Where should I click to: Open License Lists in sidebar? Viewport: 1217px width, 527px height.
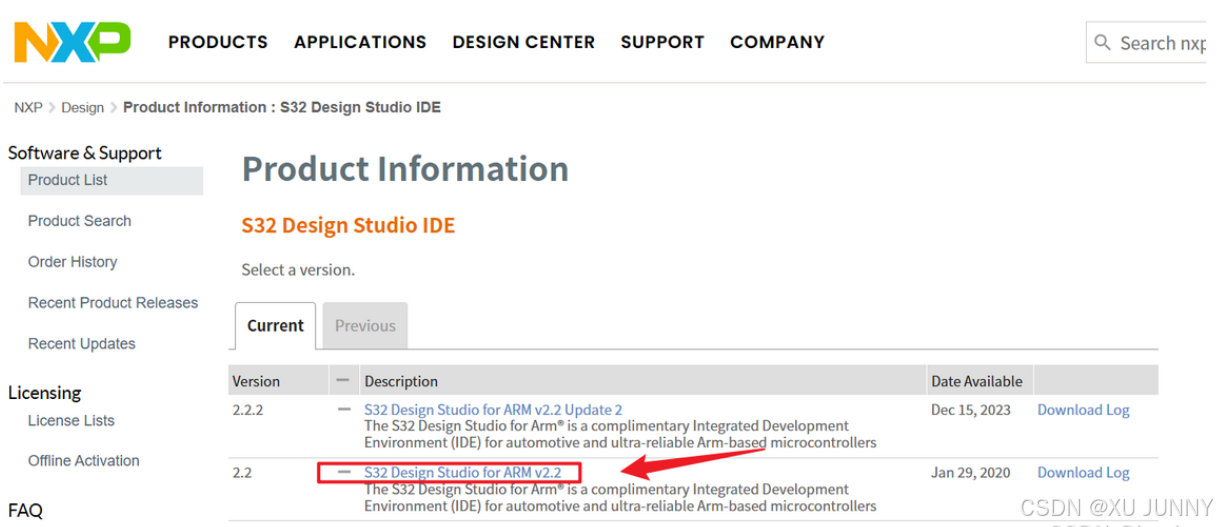[x=71, y=421]
